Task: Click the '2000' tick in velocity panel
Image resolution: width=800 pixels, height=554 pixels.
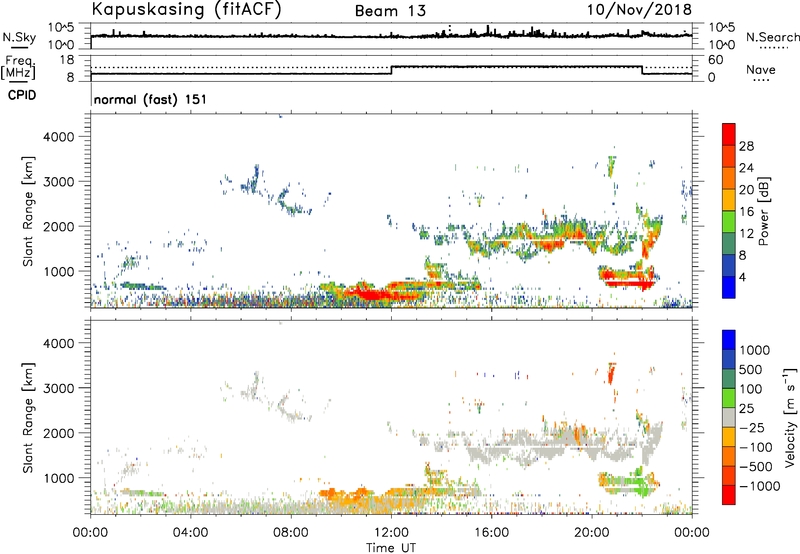Action: 58,433
